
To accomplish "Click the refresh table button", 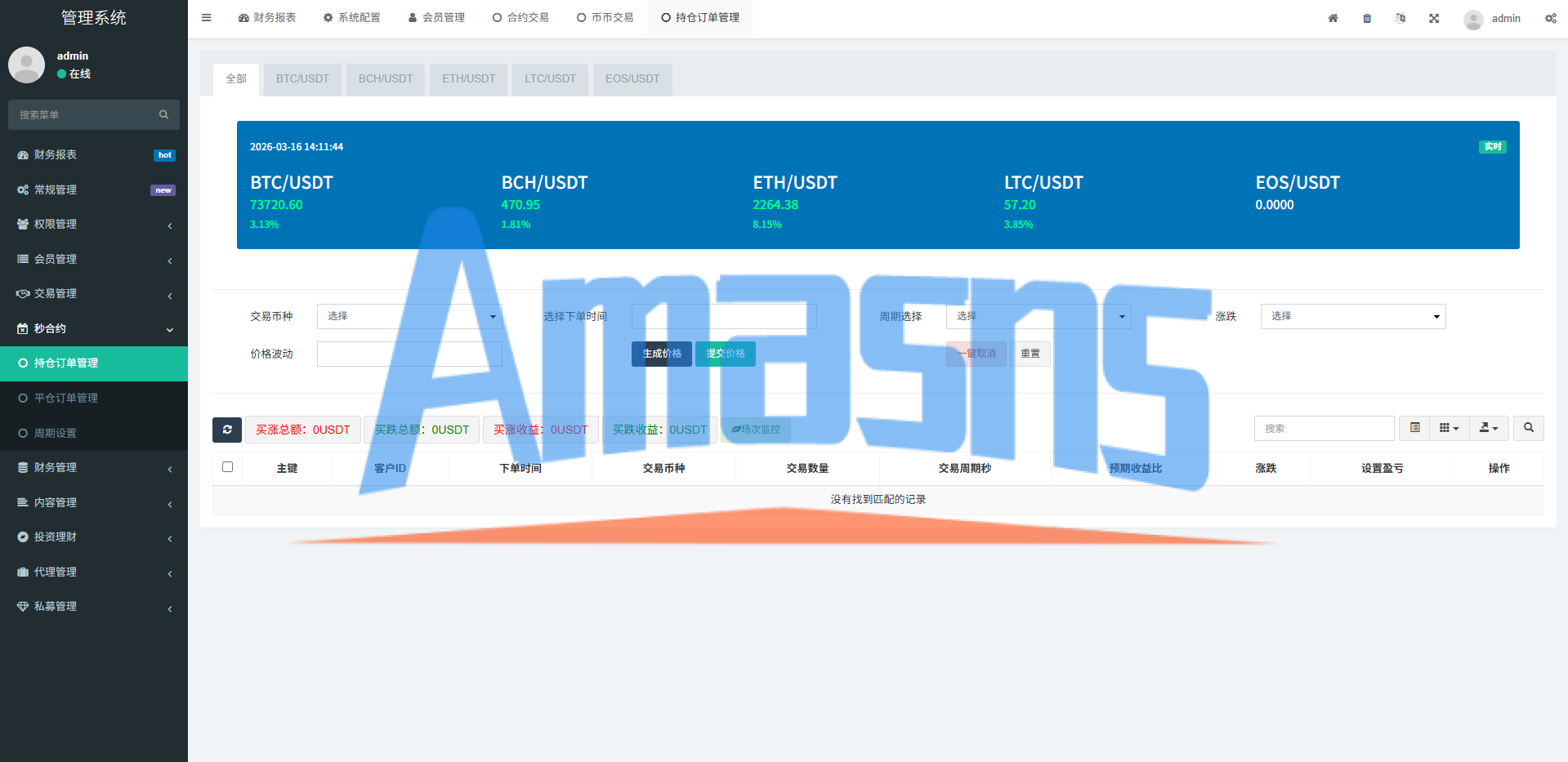I will (227, 430).
